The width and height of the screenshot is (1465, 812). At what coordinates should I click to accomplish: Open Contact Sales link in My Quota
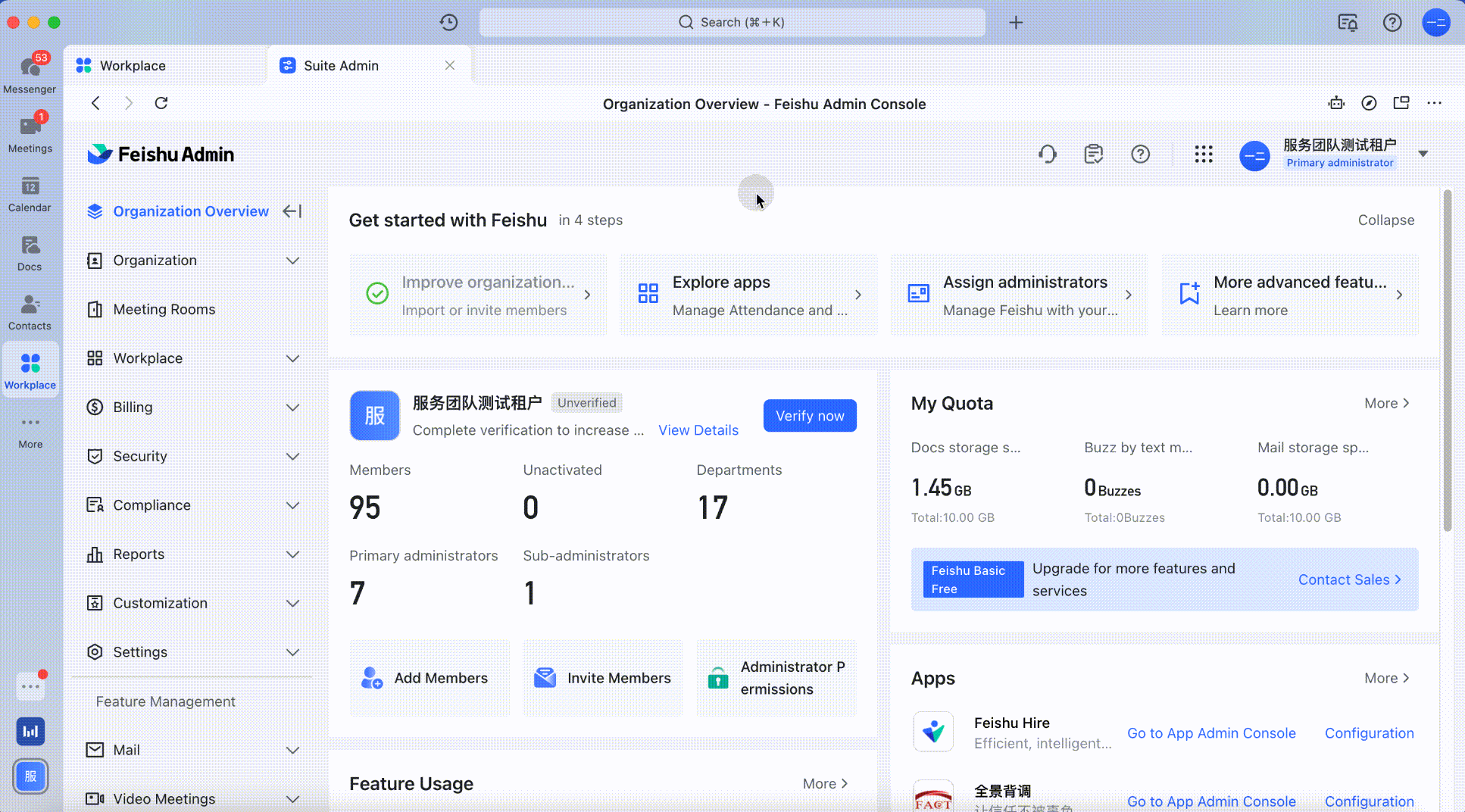coord(1348,579)
